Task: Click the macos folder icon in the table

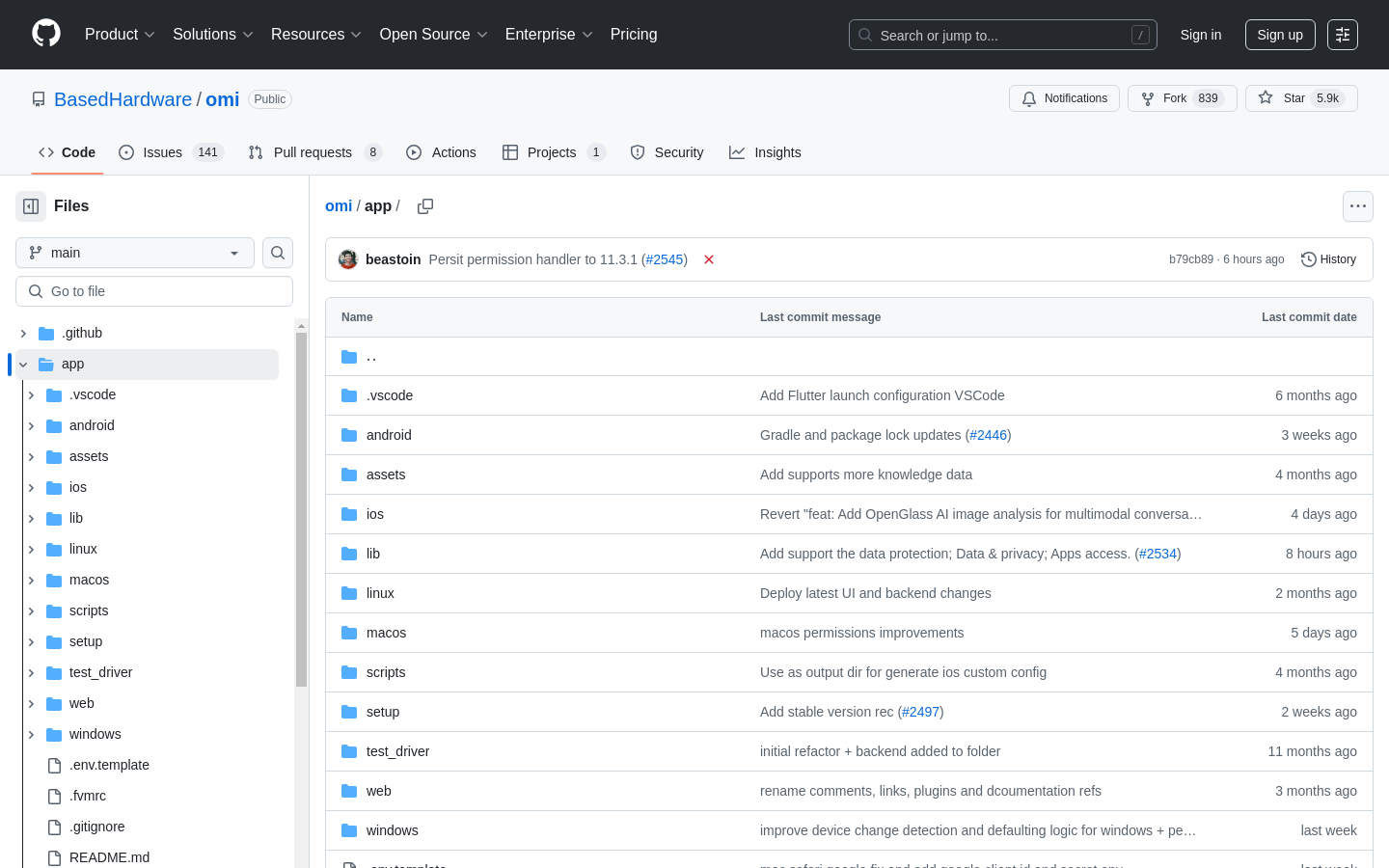Action: (349, 633)
